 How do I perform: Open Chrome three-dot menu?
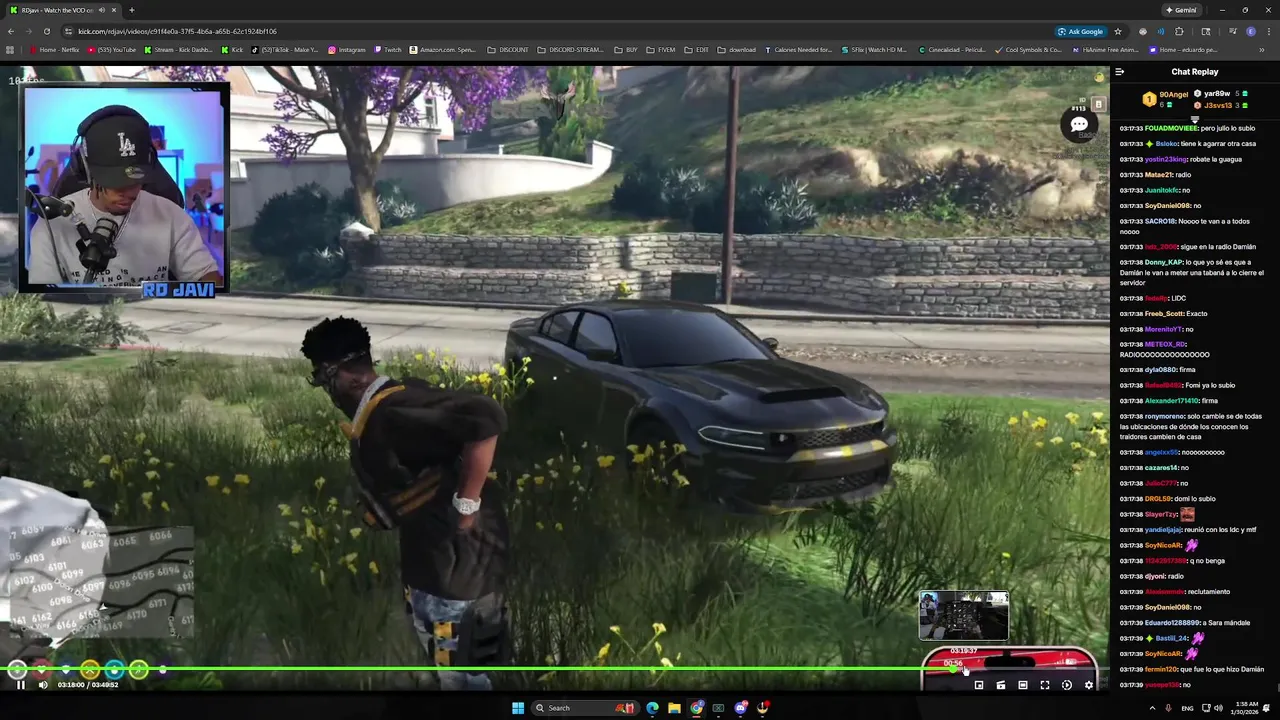coord(1268,31)
